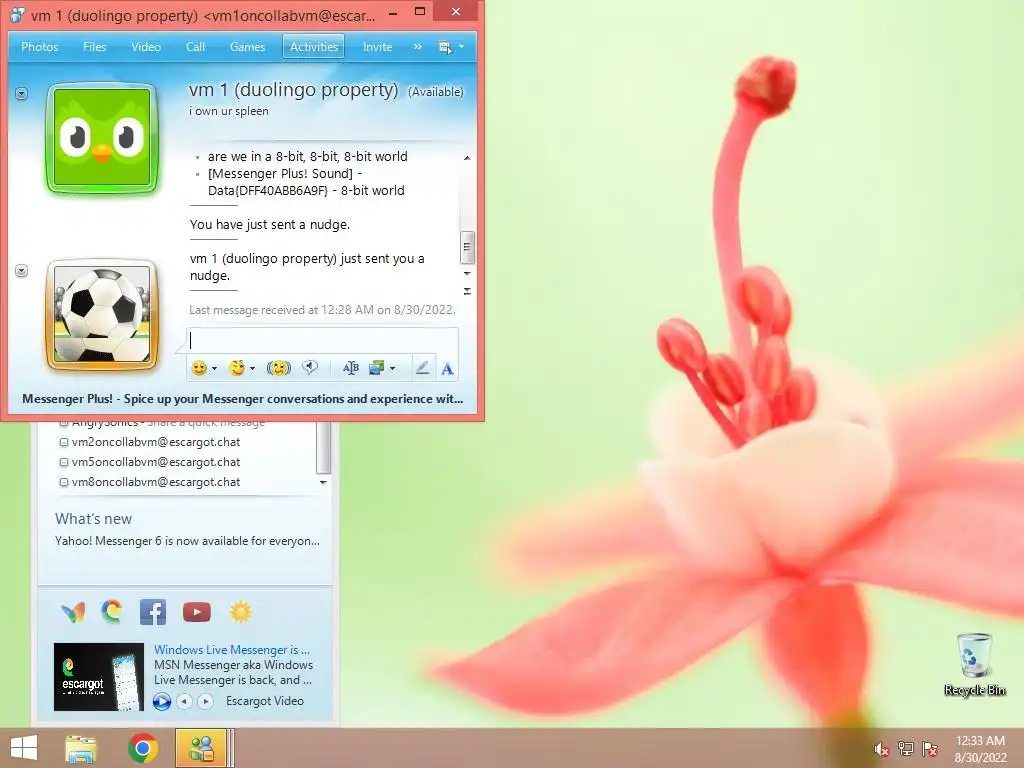Open the YouTube icon in Messenger
Viewport: 1024px width, 768px height.
tap(197, 612)
